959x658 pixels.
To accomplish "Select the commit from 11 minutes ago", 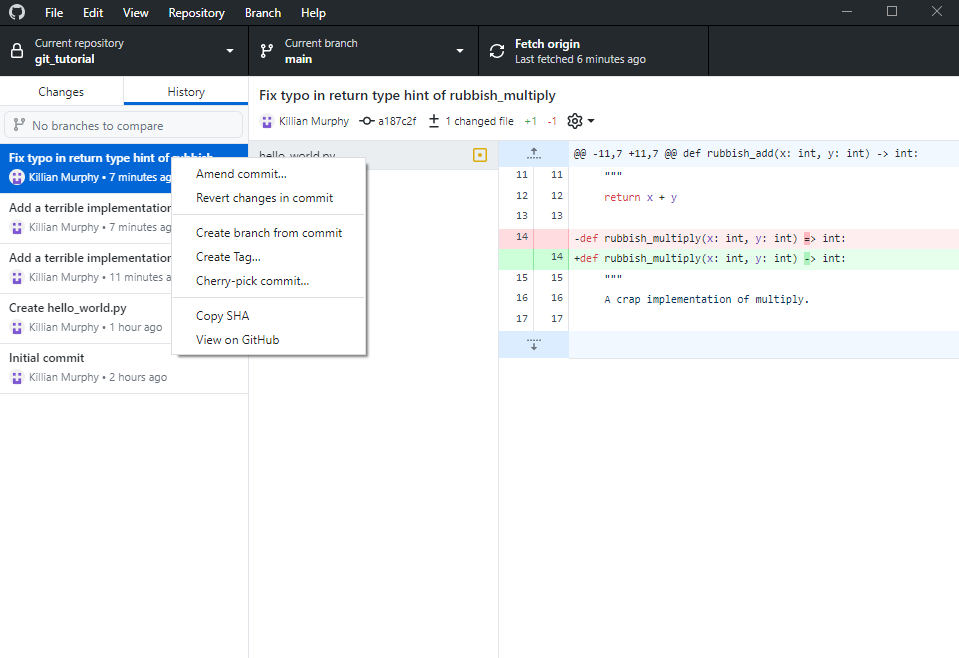I will point(86,268).
